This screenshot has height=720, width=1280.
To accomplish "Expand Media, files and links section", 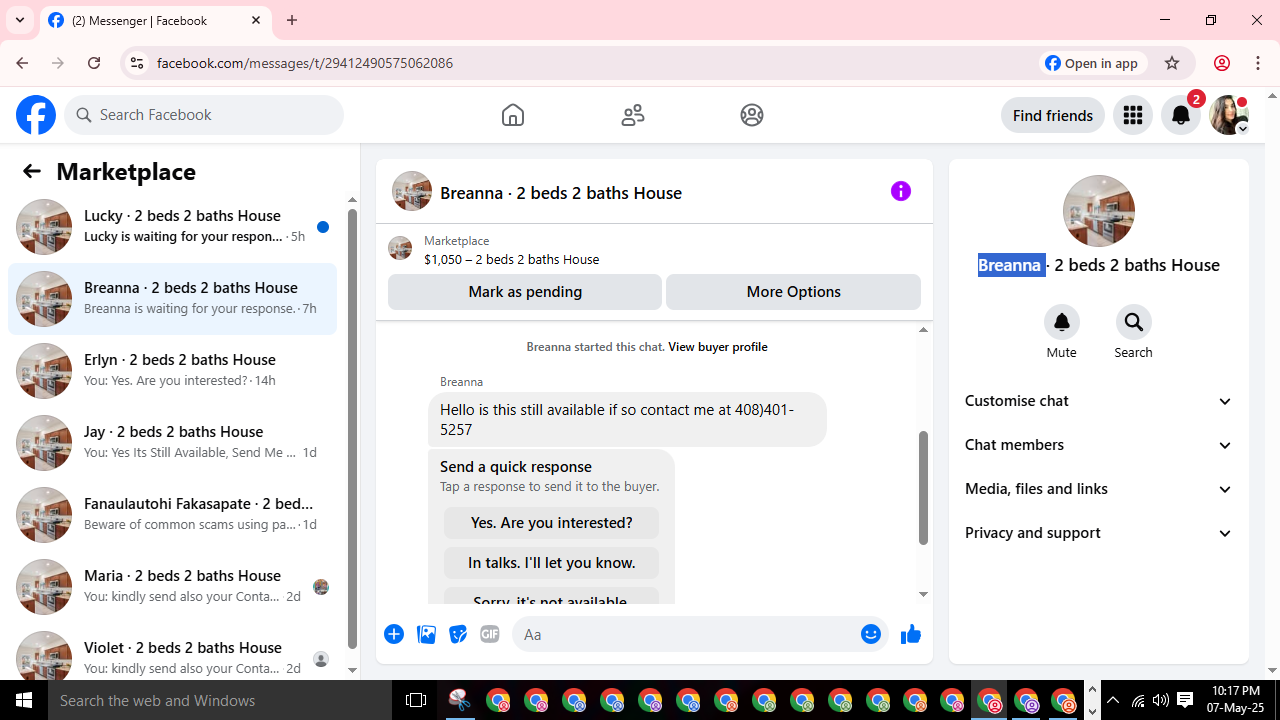I will [1099, 489].
